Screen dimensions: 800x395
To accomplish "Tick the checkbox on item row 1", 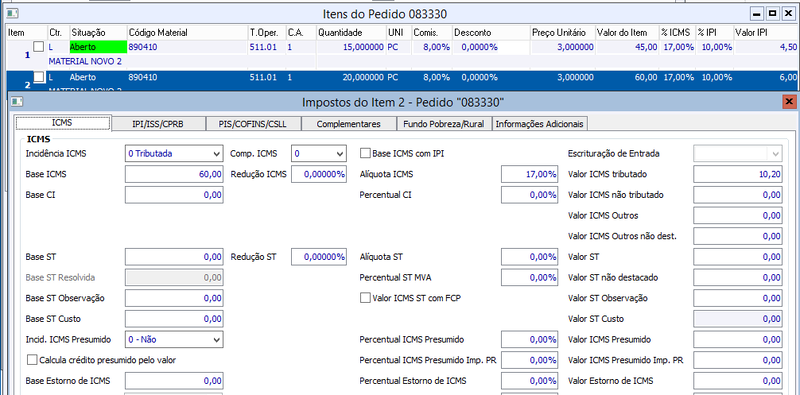I will (x=39, y=46).
